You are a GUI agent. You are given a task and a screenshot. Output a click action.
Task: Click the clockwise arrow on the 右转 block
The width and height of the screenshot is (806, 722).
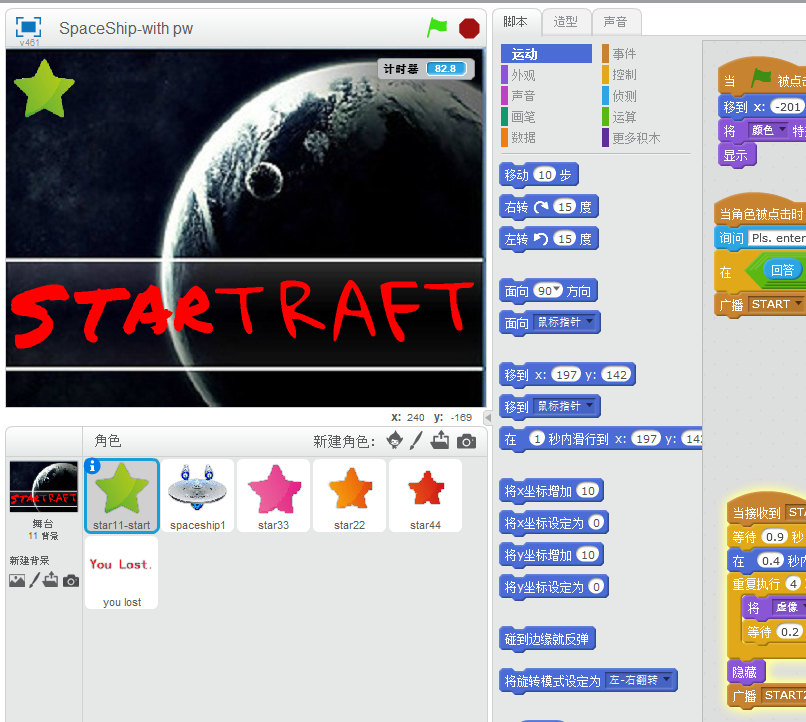click(541, 207)
